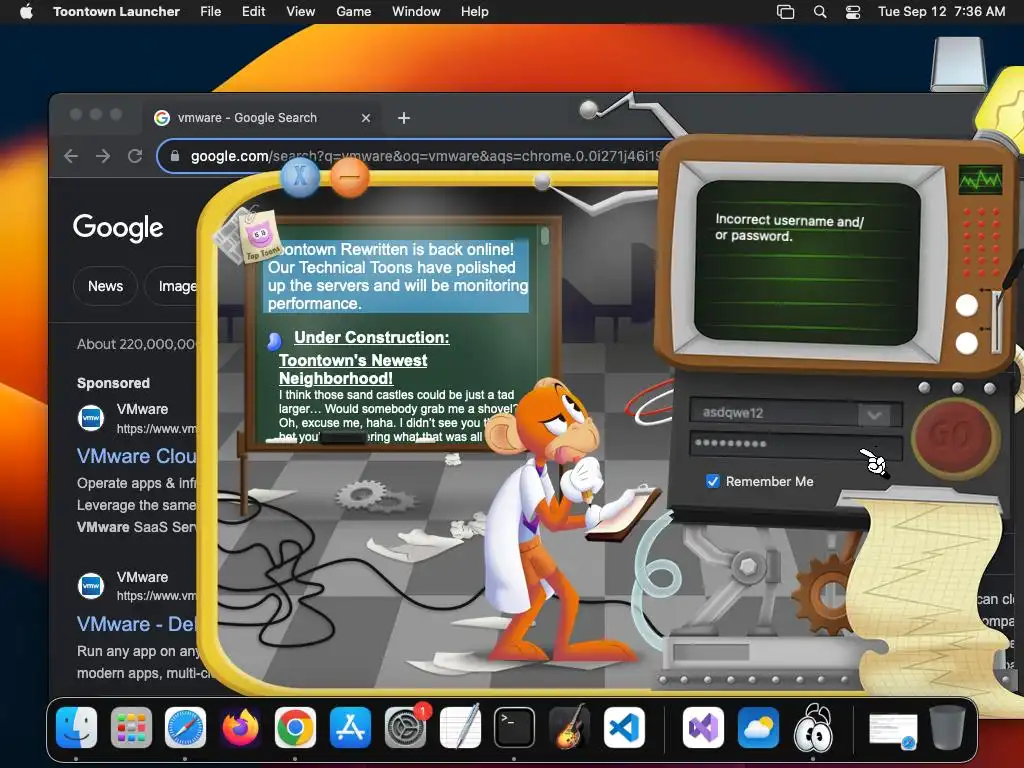Open the Window menu
Viewport: 1024px width, 768px height.
pyautogui.click(x=416, y=11)
